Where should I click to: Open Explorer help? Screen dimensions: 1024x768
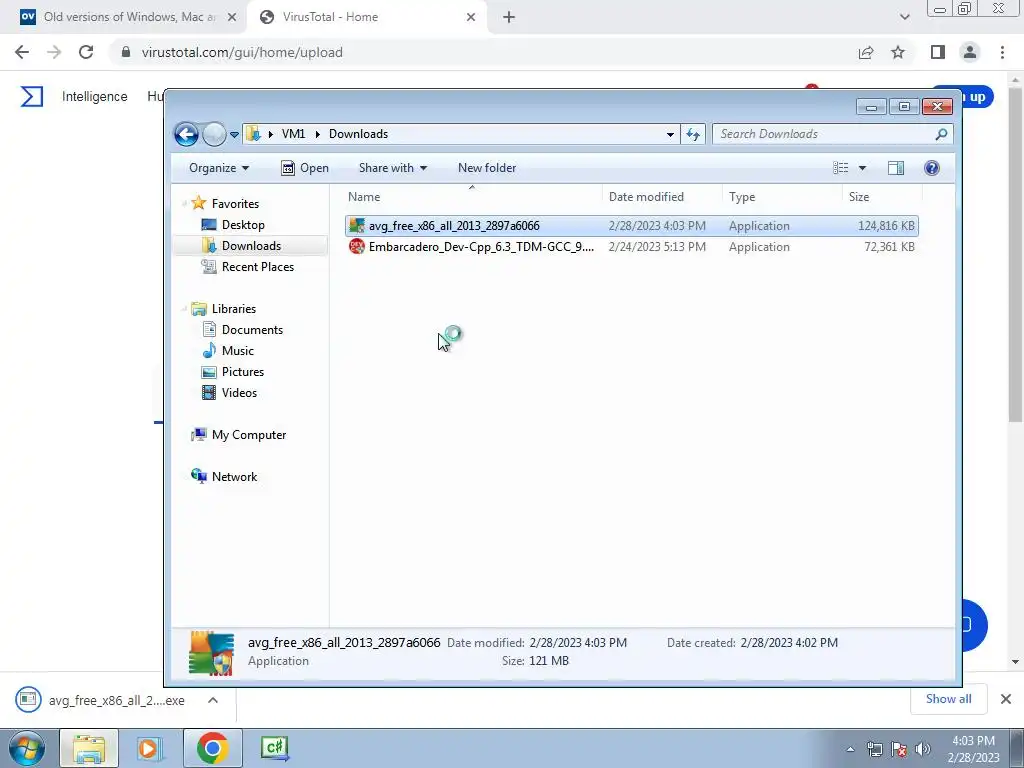tap(932, 168)
